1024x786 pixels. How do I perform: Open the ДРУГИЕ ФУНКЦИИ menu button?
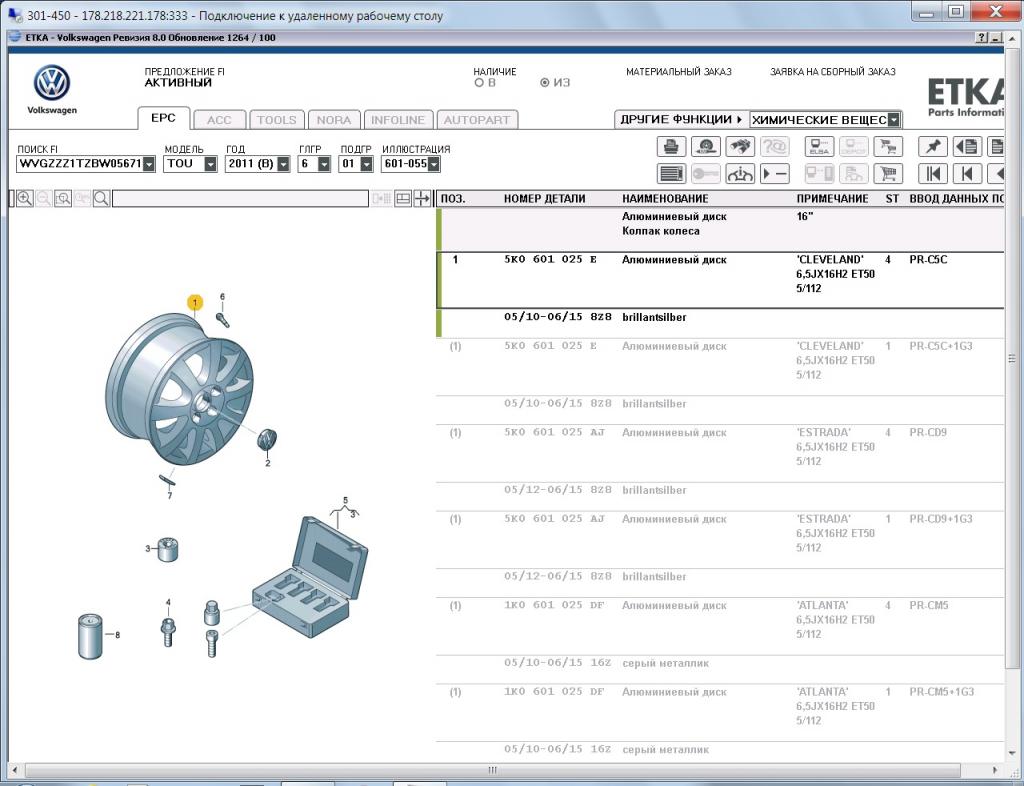click(x=682, y=119)
